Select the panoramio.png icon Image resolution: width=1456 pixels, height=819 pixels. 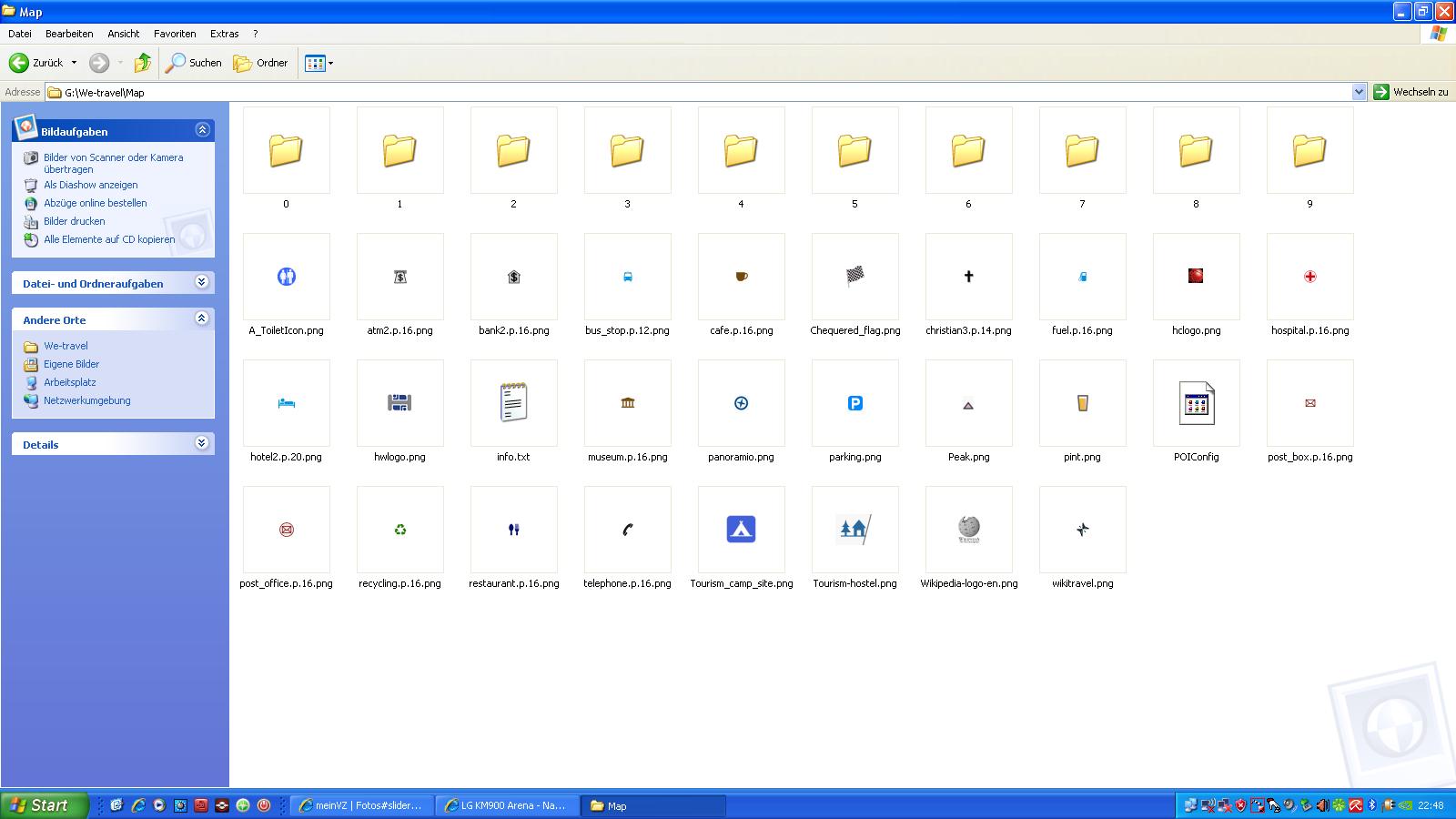click(x=742, y=403)
